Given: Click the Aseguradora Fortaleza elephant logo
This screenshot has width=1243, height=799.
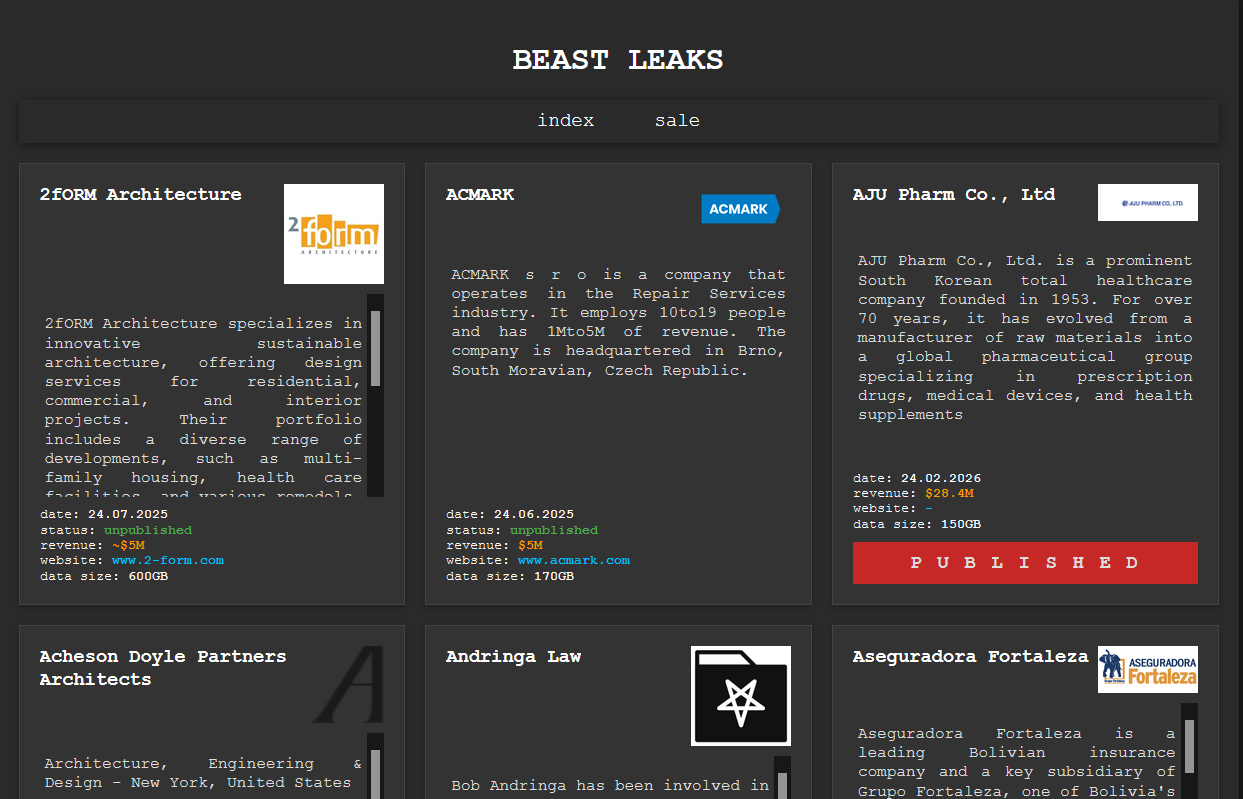Looking at the screenshot, I should tap(1147, 670).
